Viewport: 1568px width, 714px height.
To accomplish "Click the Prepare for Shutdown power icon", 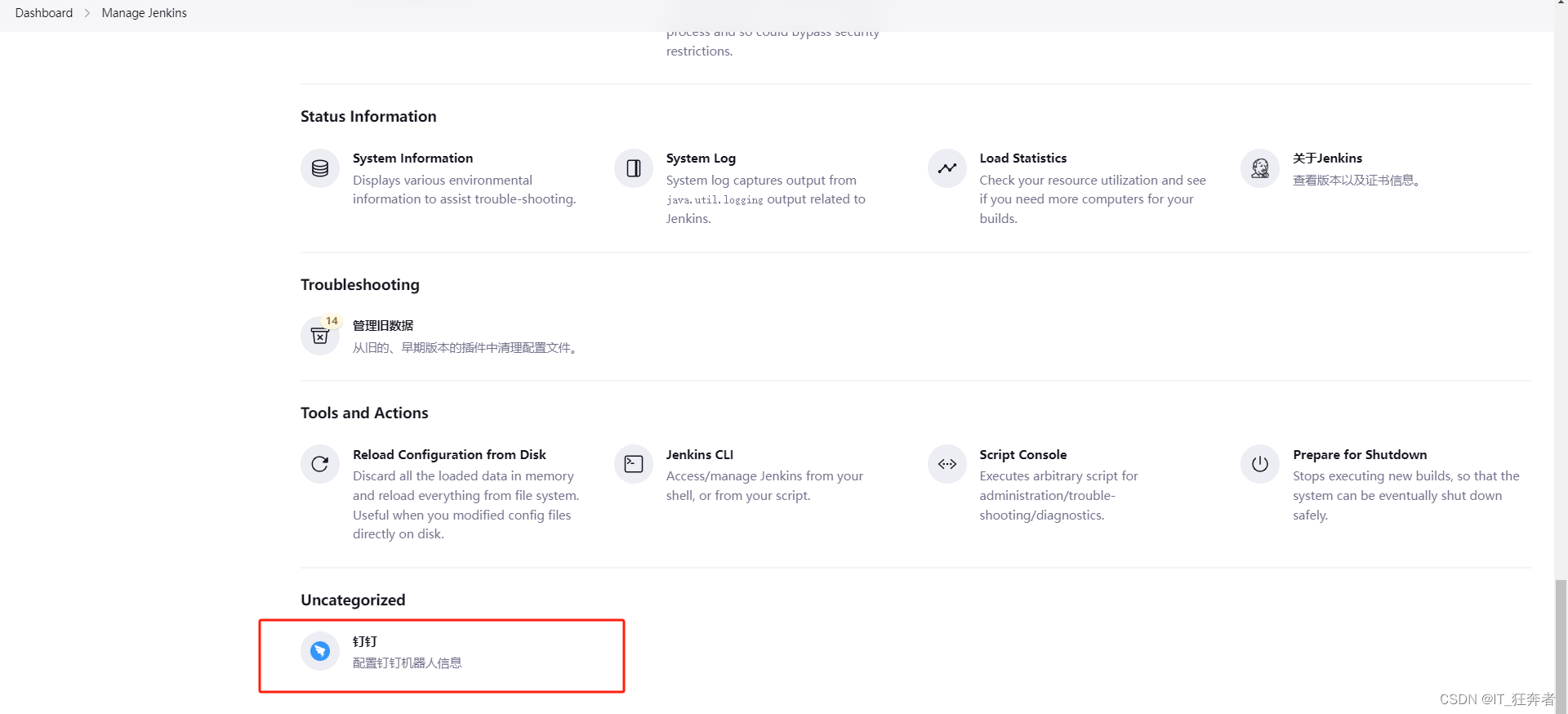I will coord(1260,464).
